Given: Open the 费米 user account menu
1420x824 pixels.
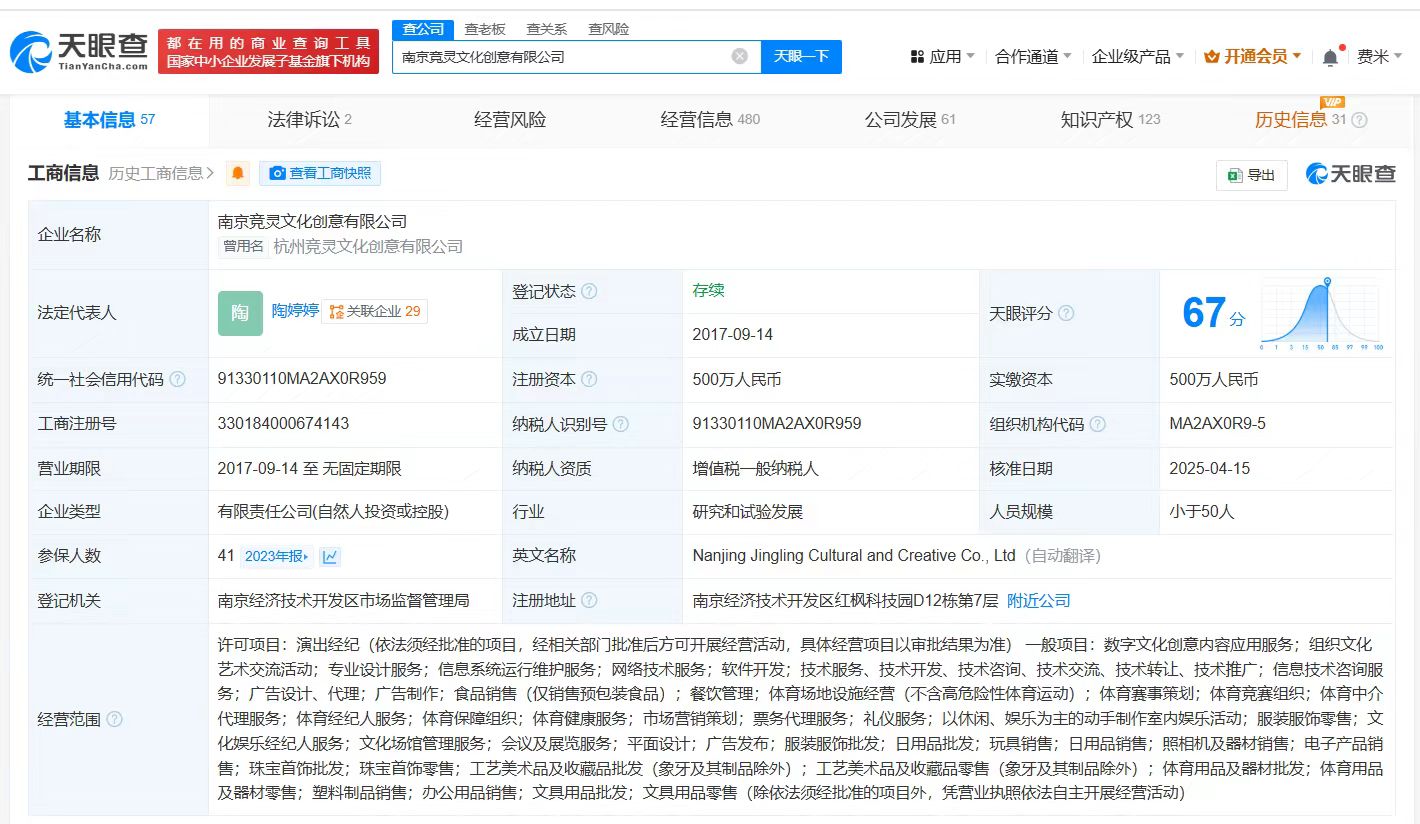Looking at the screenshot, I should [1379, 57].
